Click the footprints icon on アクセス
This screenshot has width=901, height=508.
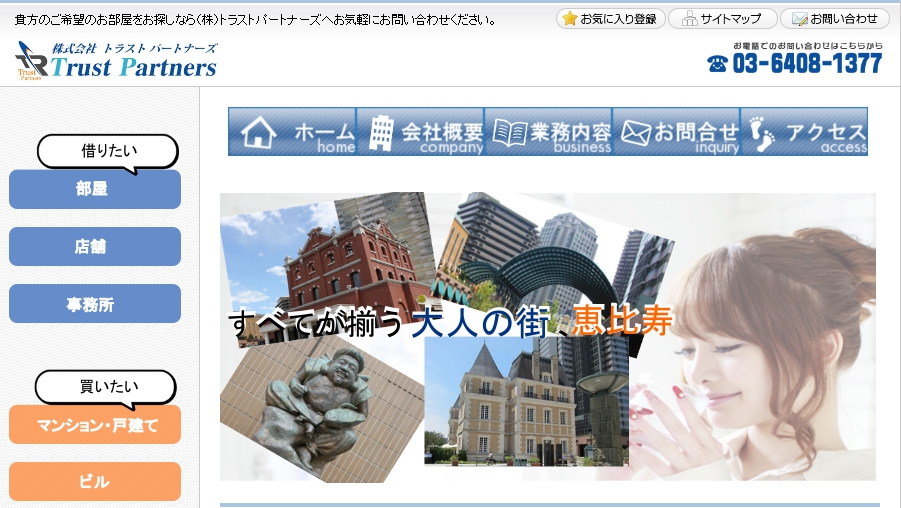[x=762, y=134]
